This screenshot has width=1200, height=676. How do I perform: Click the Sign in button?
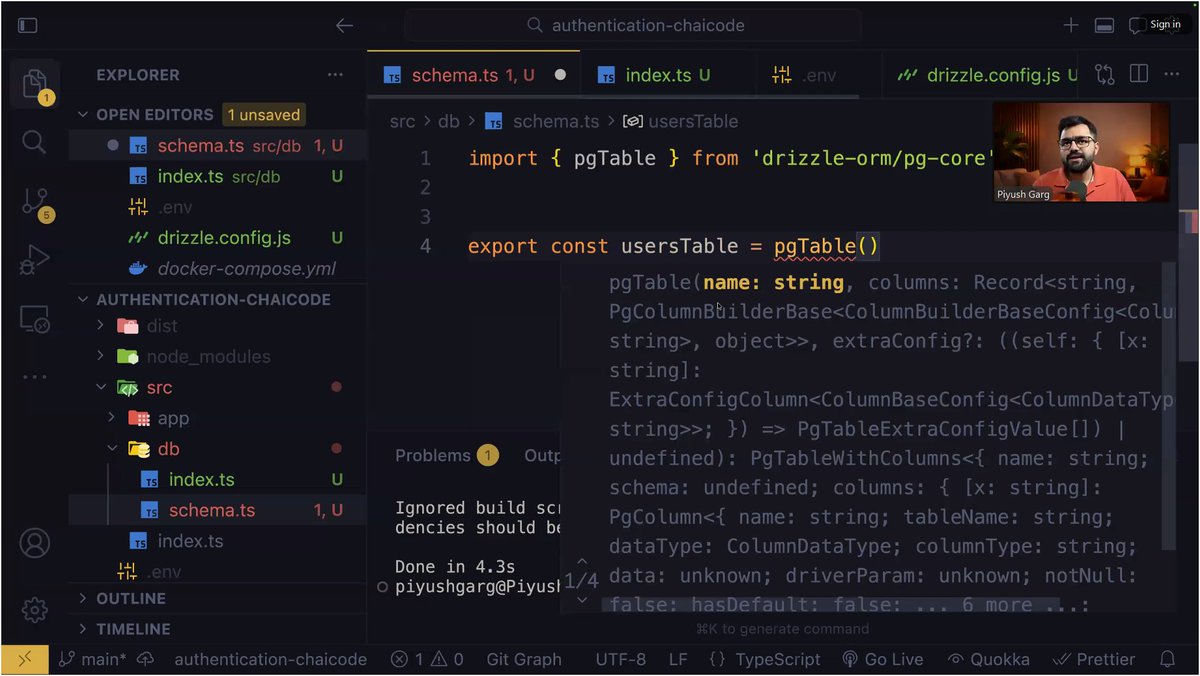coord(1165,24)
